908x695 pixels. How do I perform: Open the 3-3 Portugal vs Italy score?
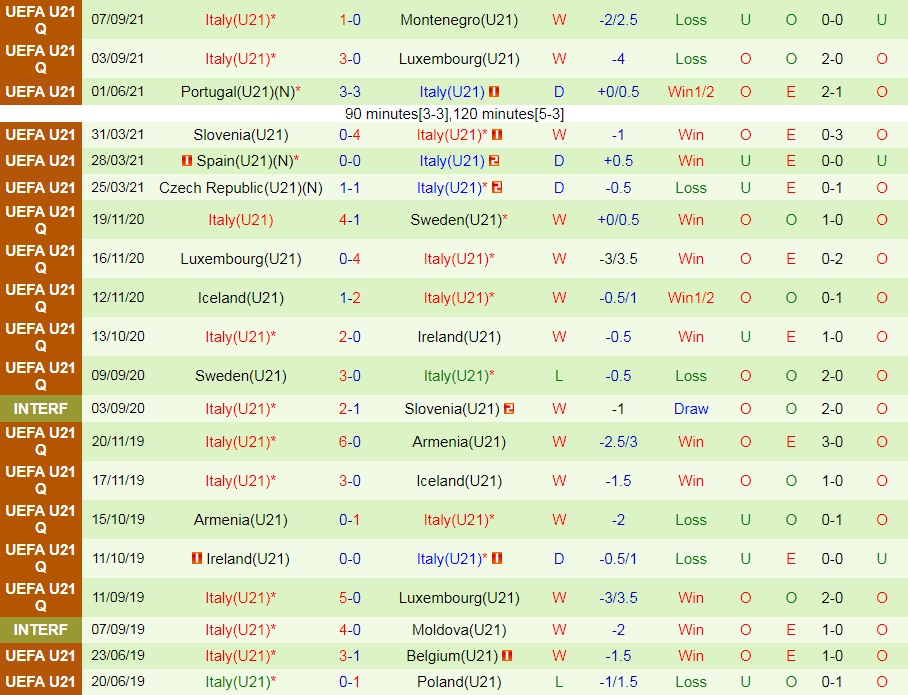(x=350, y=92)
